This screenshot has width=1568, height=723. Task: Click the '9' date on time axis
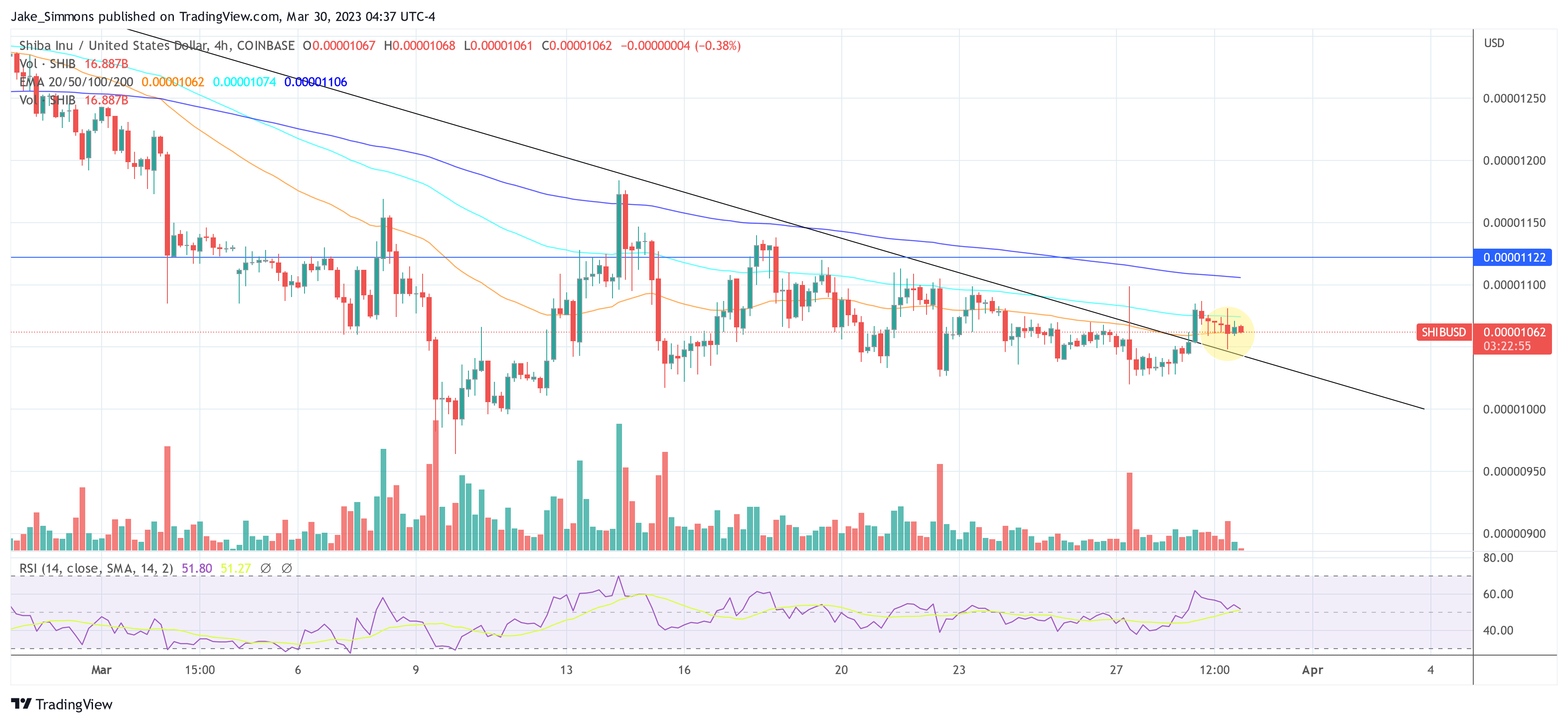[x=416, y=670]
